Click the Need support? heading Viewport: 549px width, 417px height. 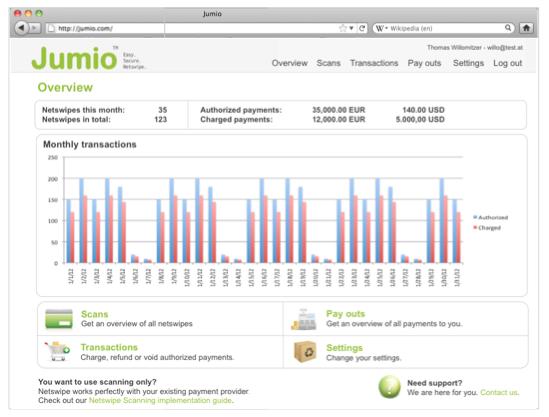click(x=435, y=383)
